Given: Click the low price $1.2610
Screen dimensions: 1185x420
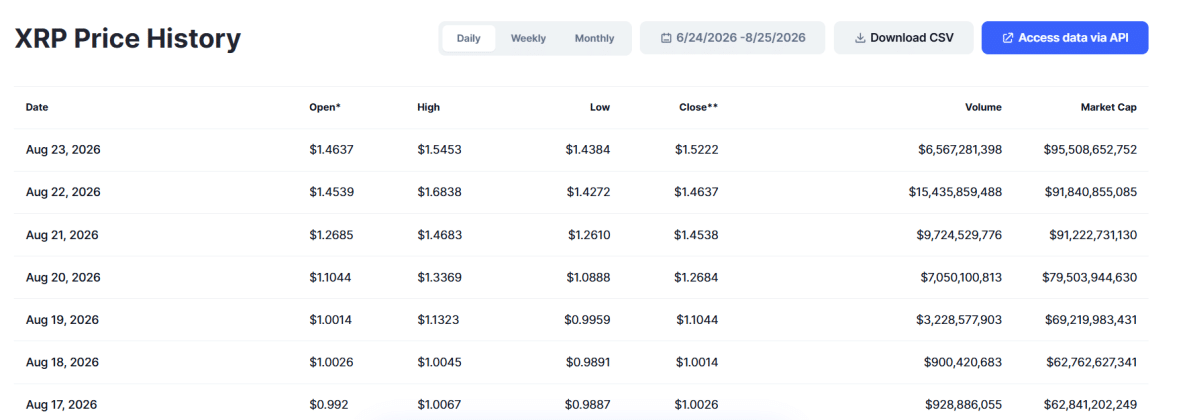Looking at the screenshot, I should click(x=589, y=235).
